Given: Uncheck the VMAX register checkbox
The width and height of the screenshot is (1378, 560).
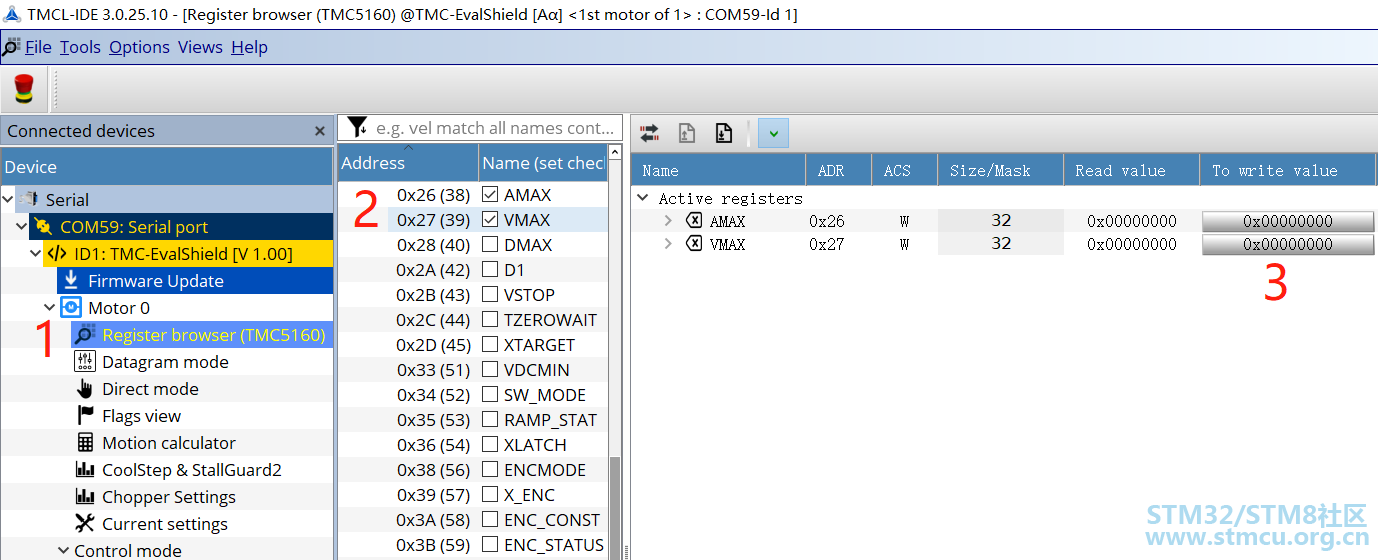Looking at the screenshot, I should [x=490, y=219].
